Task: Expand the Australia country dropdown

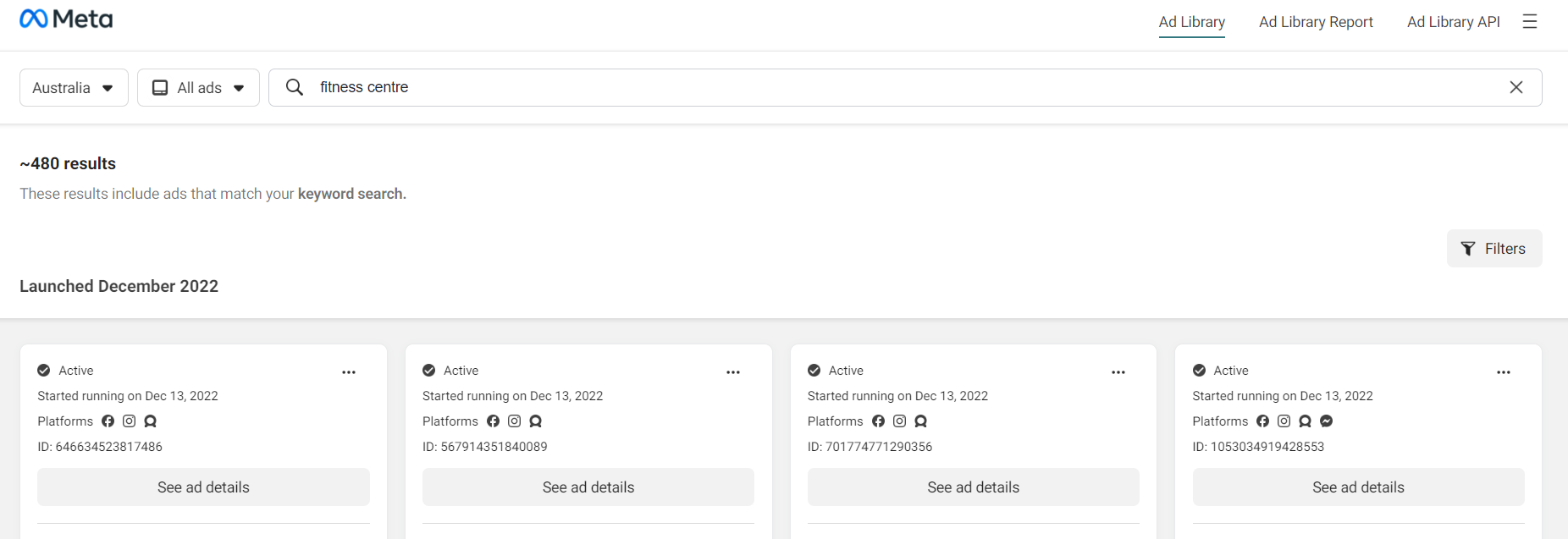Action: (x=74, y=88)
